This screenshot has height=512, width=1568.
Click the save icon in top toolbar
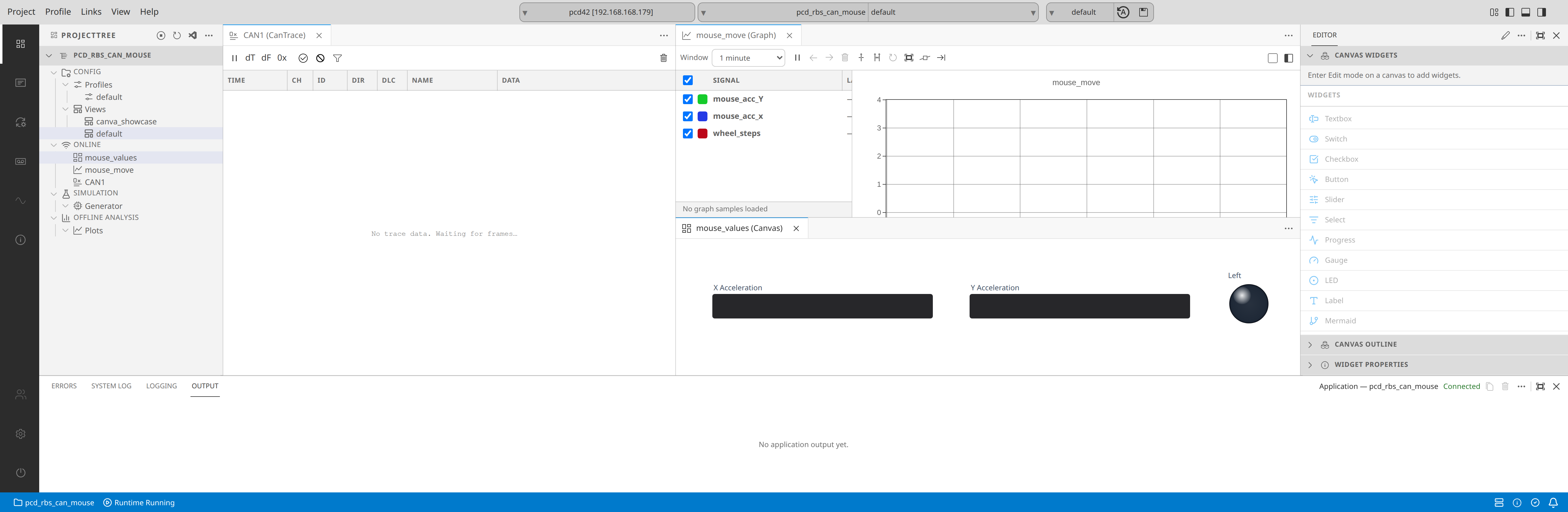pyautogui.click(x=1143, y=12)
